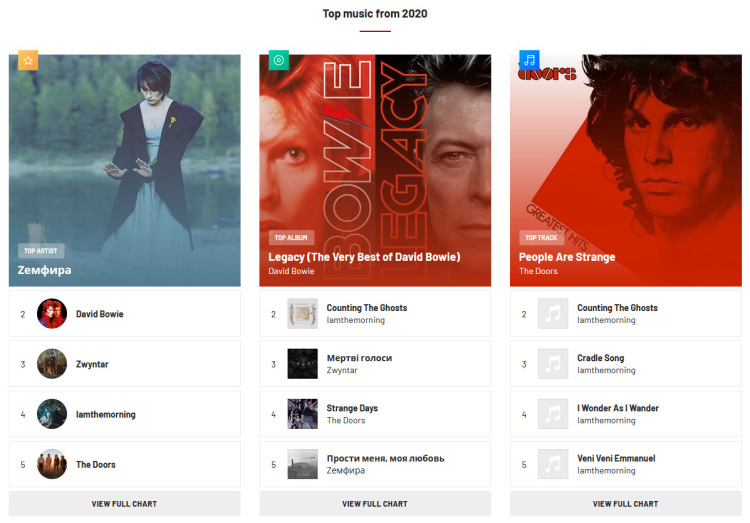The height and width of the screenshot is (523, 750).
Task: Click the yellow star top artist badge
Action: [28, 60]
